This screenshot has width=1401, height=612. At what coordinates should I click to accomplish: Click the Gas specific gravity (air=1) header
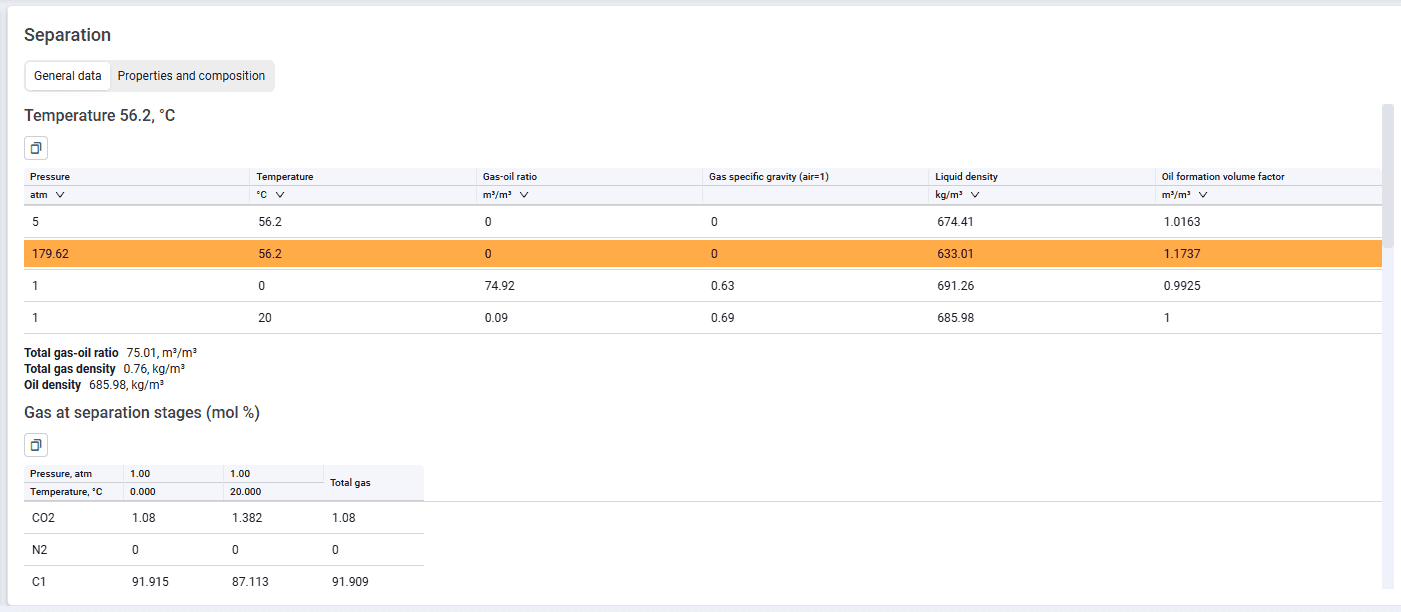tap(769, 177)
